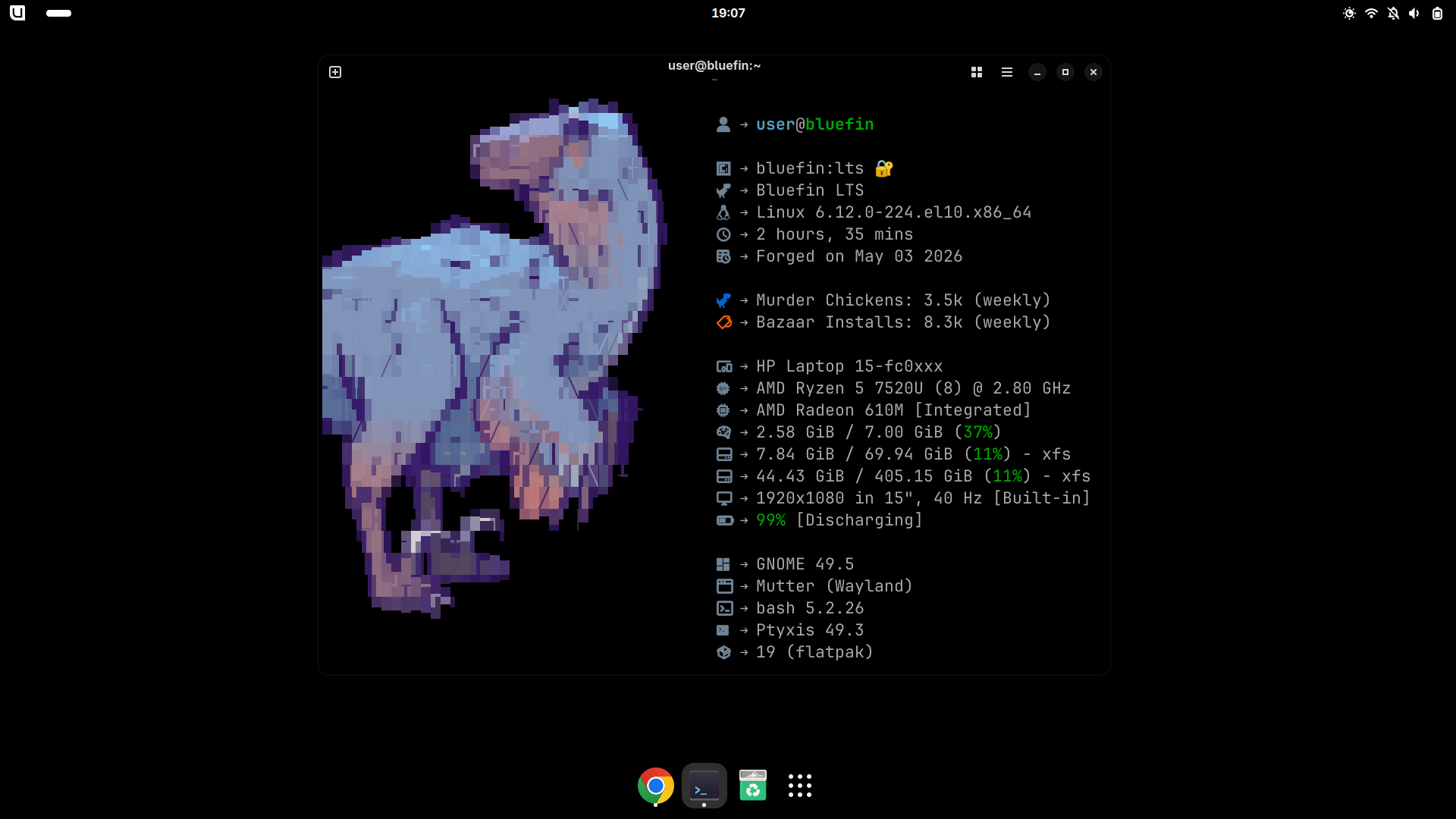
Task: Click the muted notifications bell icon
Action: click(x=1393, y=13)
